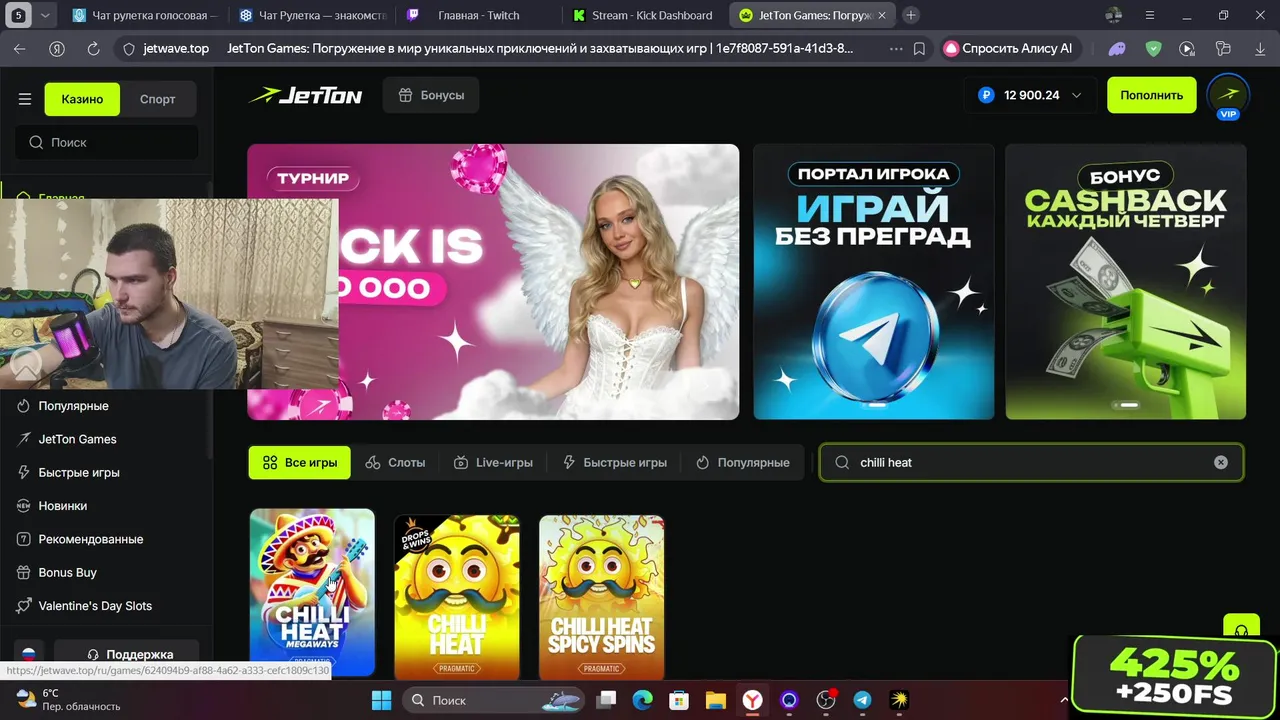Switch to the Спорт section
This screenshot has width=1280, height=720.
[158, 99]
